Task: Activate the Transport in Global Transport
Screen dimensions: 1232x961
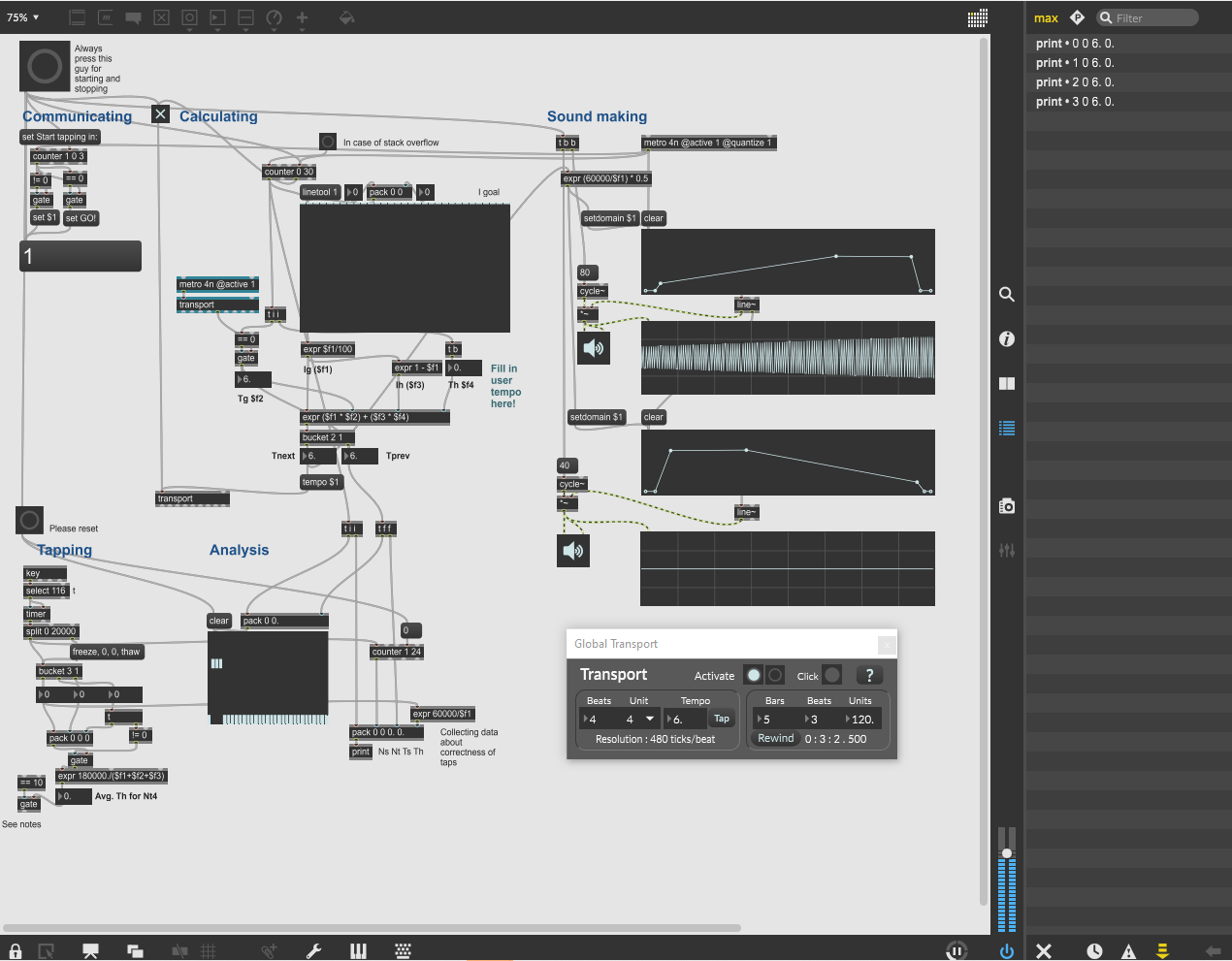Action: (x=755, y=675)
